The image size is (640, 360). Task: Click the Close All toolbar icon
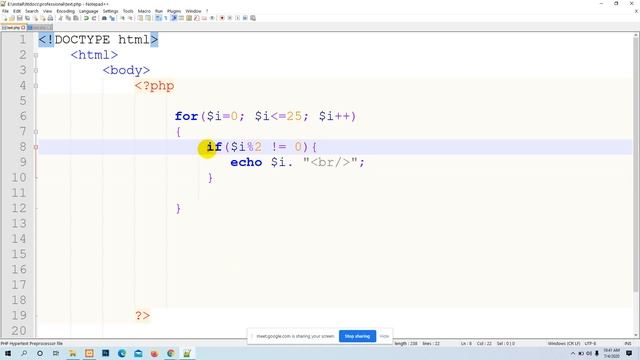pos(43,18)
